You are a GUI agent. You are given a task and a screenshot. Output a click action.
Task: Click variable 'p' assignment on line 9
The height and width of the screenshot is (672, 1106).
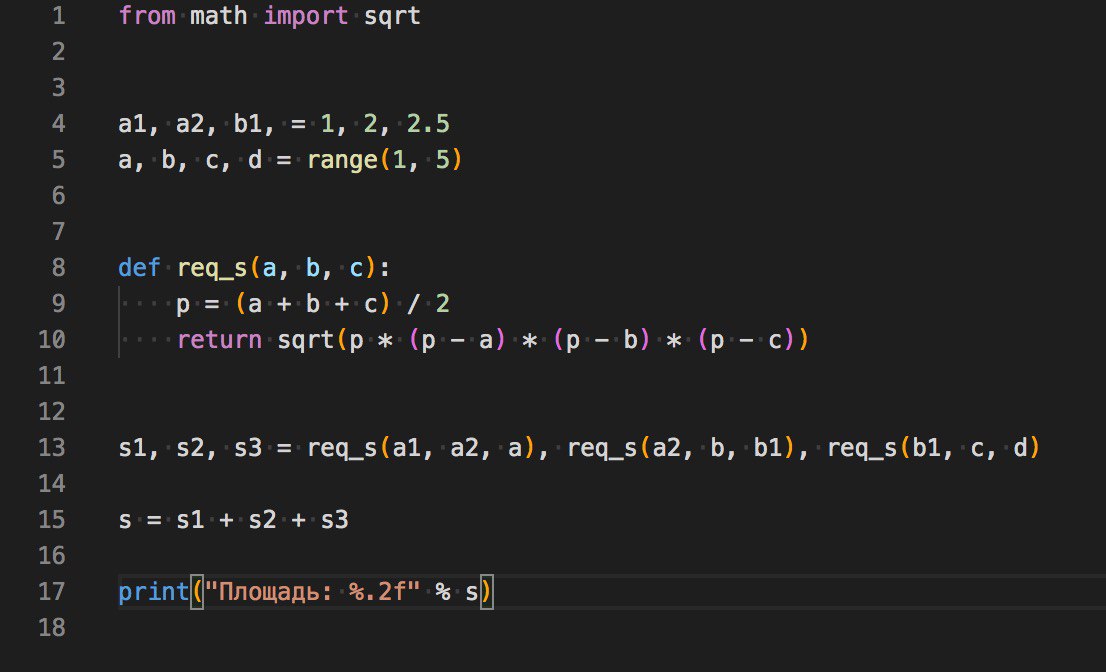(x=183, y=305)
